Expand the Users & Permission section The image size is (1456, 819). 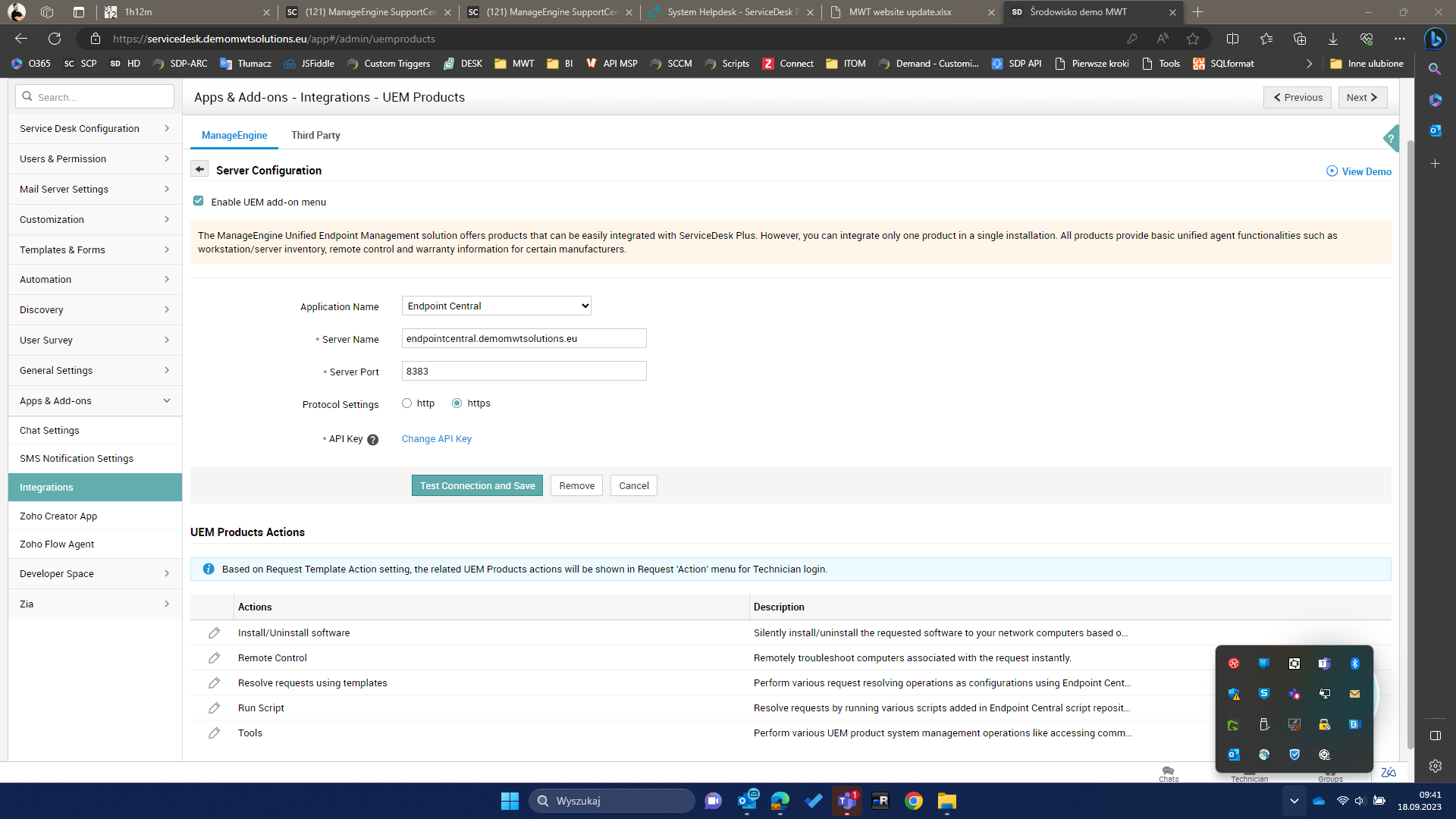[63, 158]
